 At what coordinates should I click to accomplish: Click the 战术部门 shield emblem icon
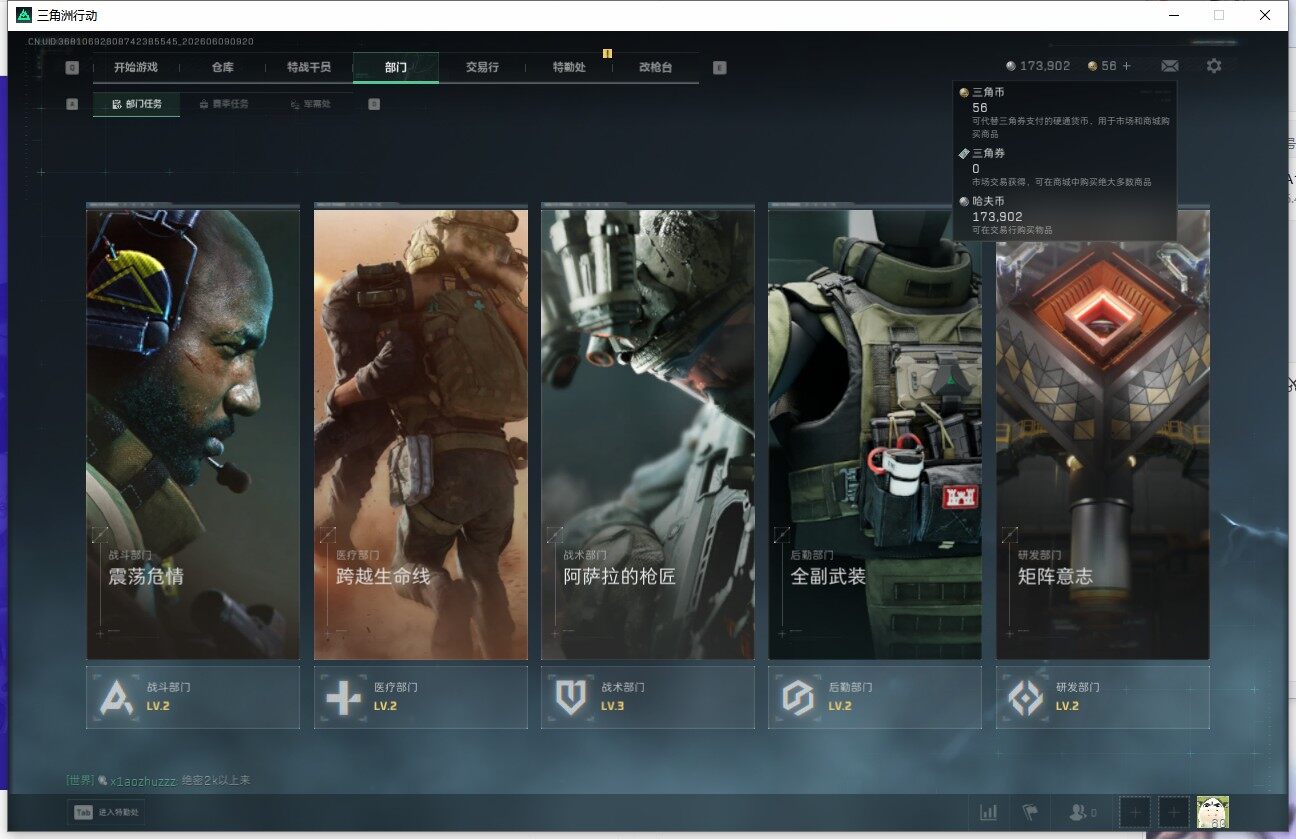[571, 698]
